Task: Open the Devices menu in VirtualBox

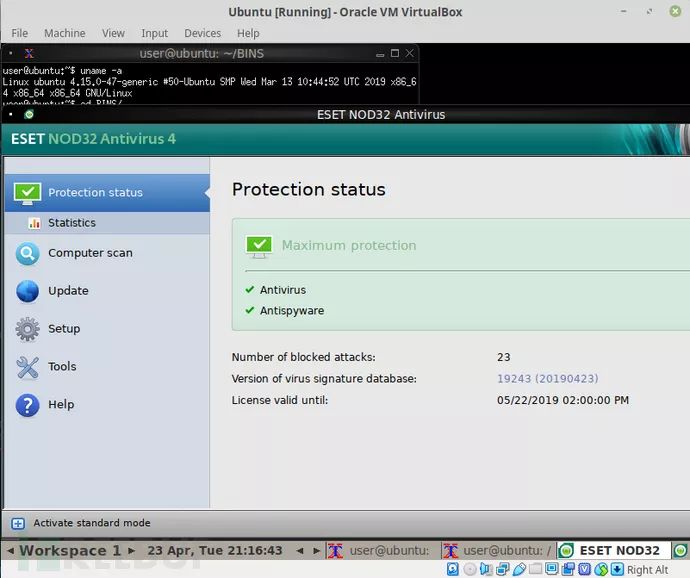Action: 202,33
